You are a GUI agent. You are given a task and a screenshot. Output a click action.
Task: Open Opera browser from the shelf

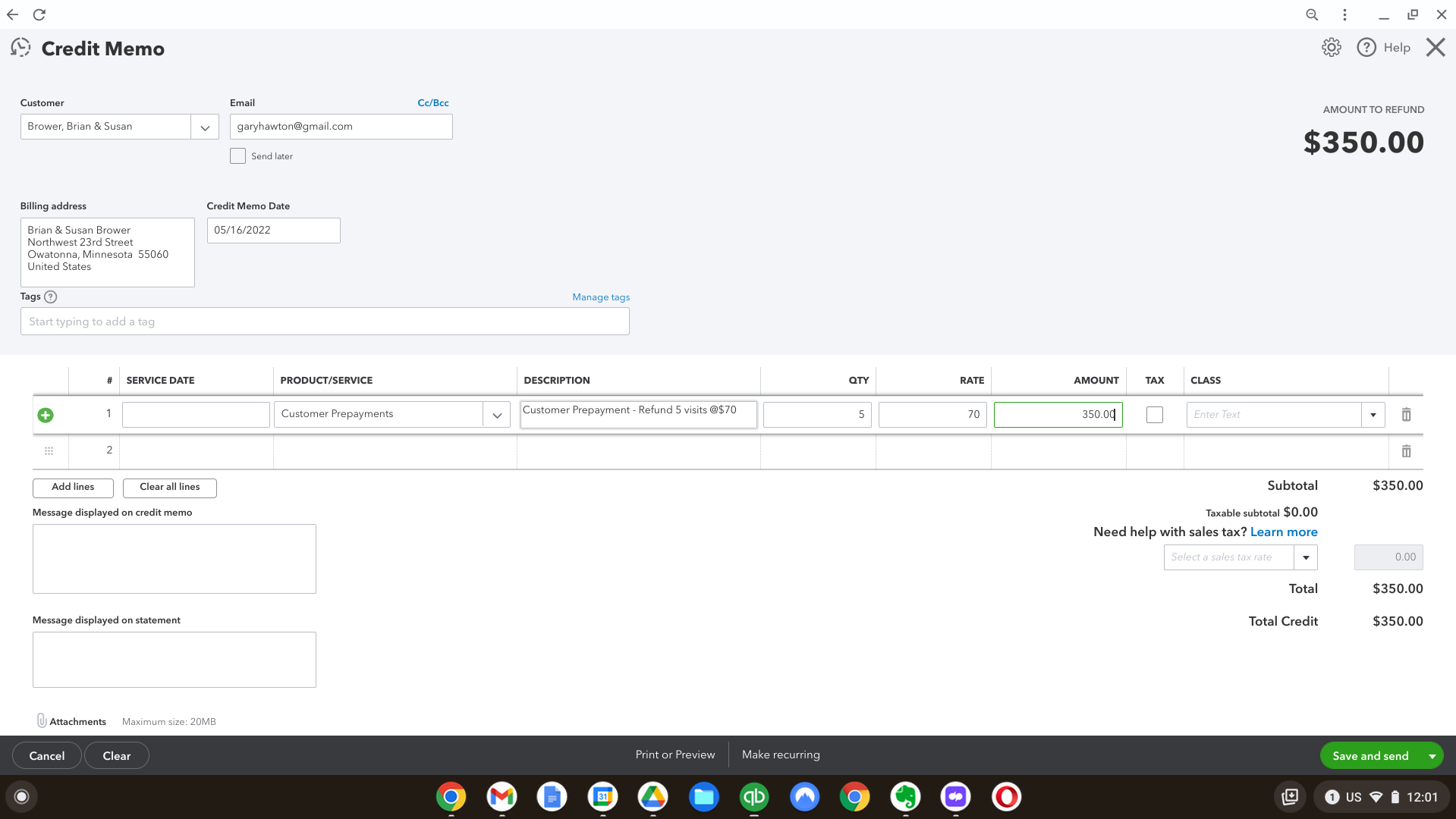pos(1006,797)
